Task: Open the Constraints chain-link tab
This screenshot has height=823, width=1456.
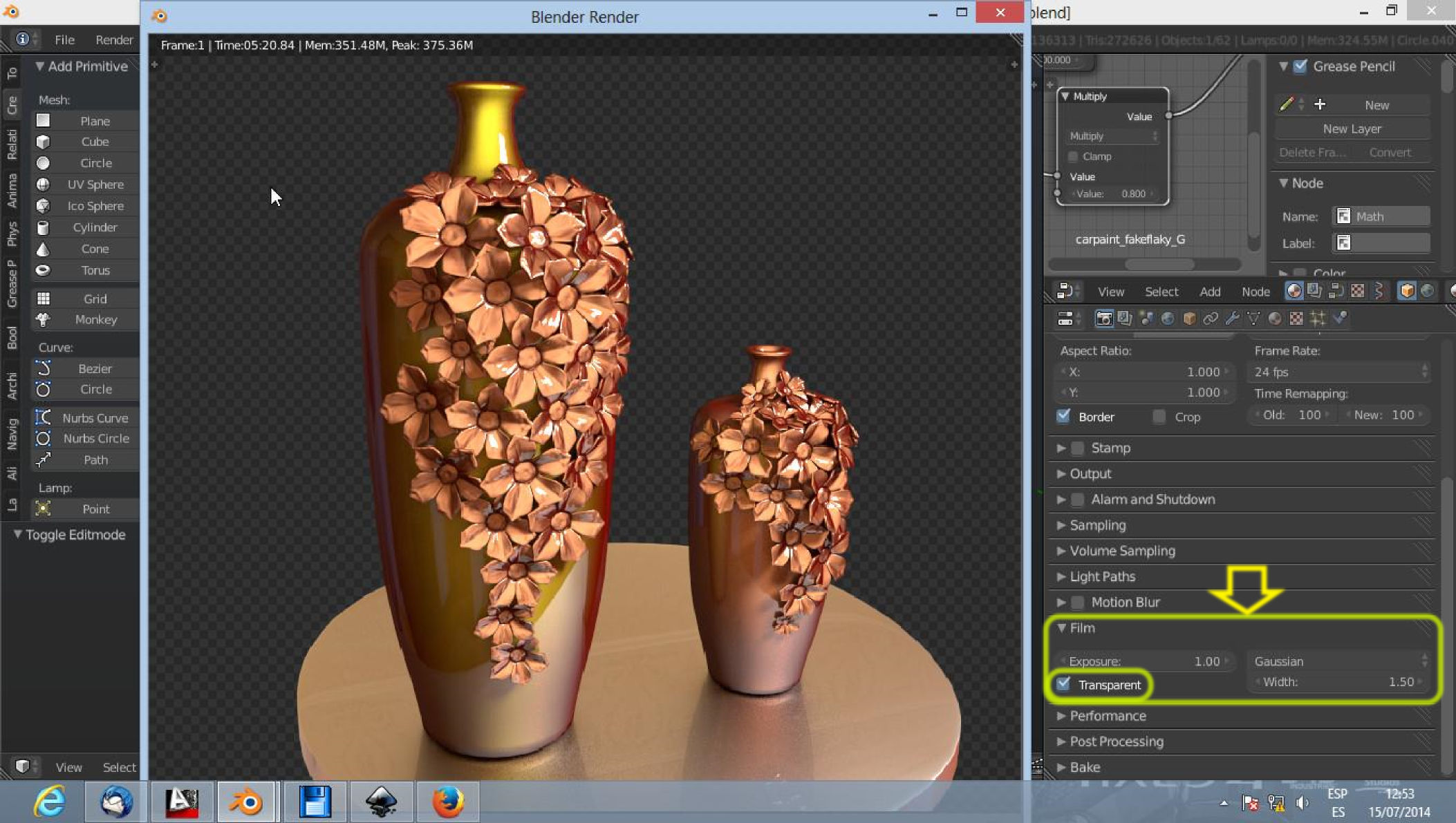Action: click(1211, 319)
